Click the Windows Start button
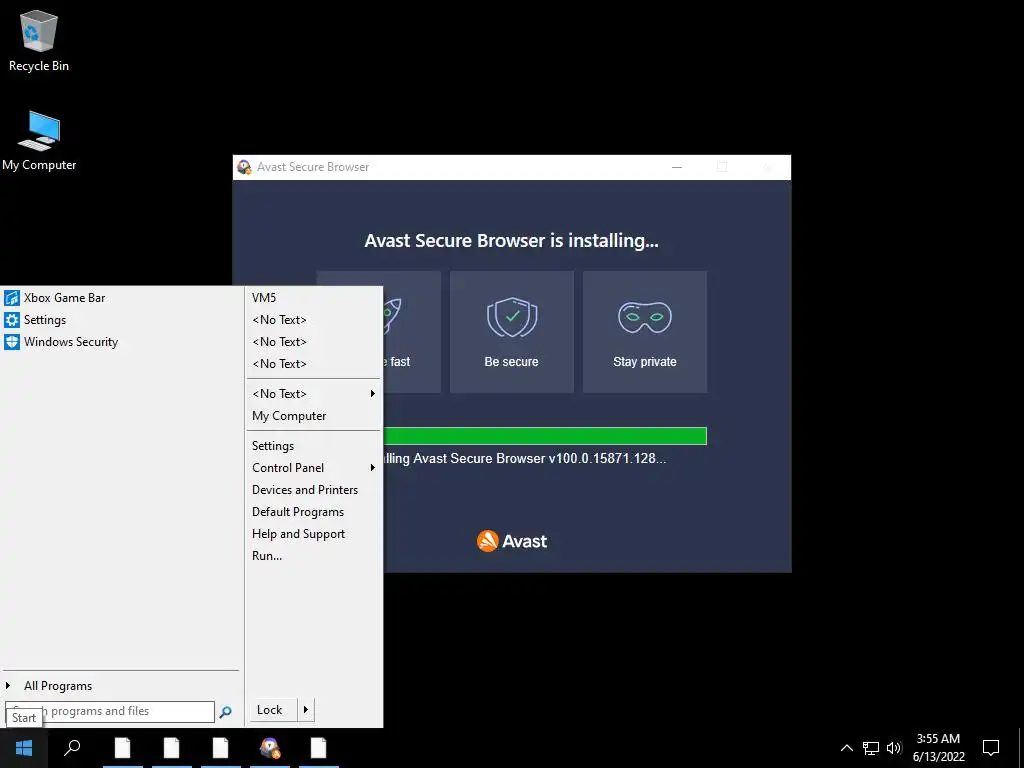1024x768 pixels. click(x=24, y=748)
